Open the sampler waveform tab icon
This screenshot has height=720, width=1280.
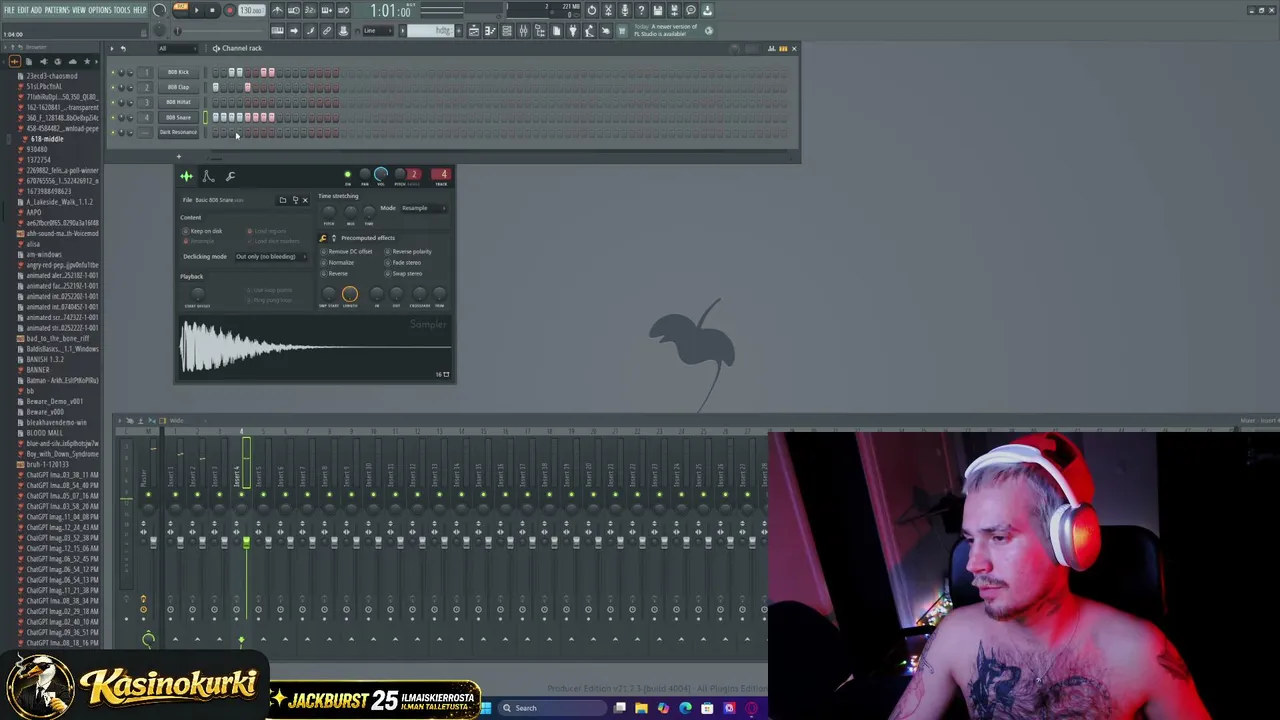point(186,177)
